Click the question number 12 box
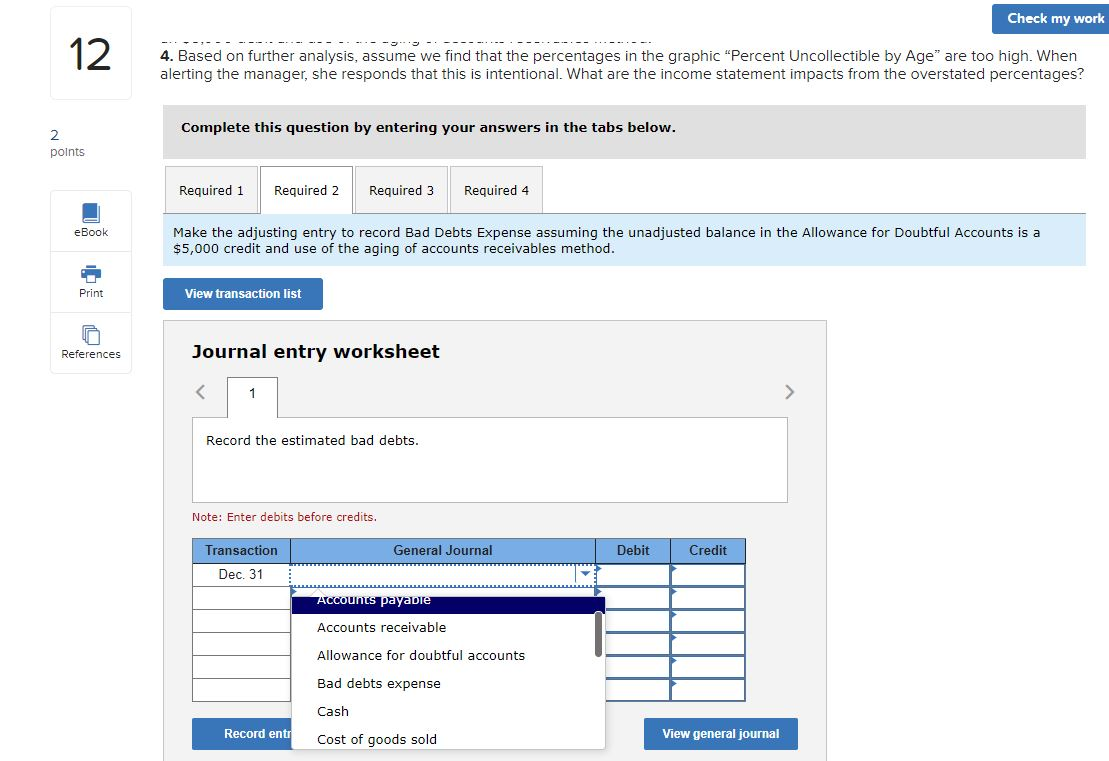 point(91,54)
